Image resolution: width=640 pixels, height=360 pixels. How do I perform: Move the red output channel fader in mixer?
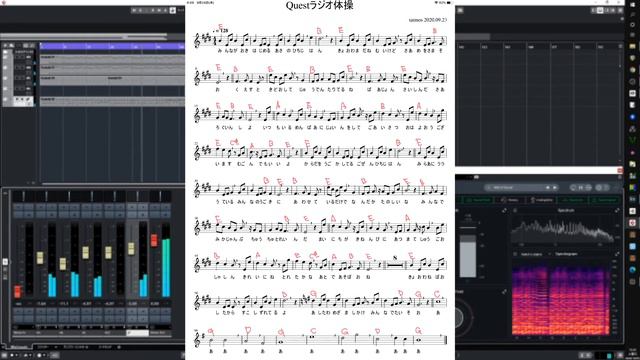154,240
